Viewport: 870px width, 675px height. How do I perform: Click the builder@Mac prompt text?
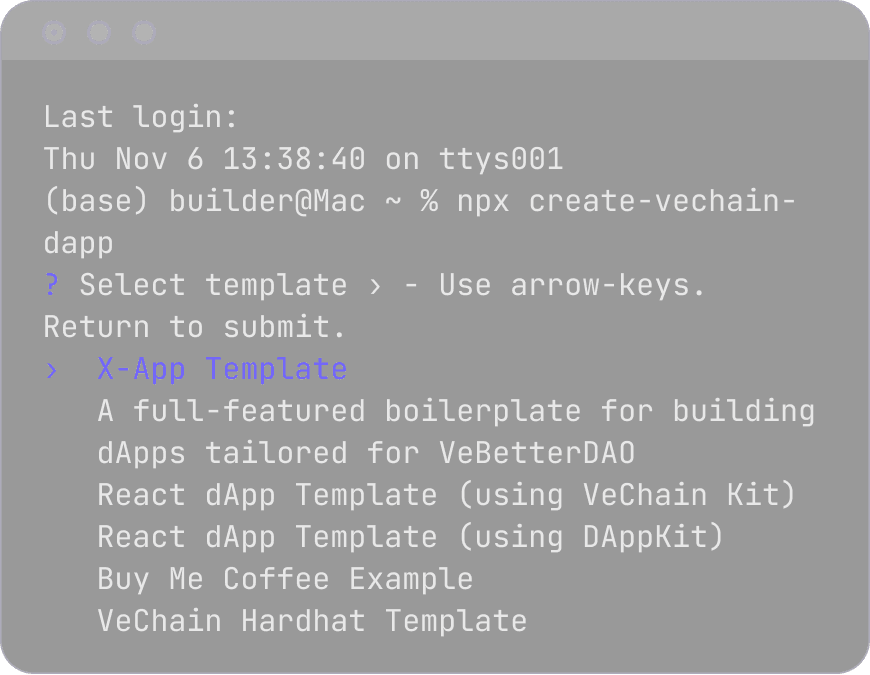[x=266, y=201]
